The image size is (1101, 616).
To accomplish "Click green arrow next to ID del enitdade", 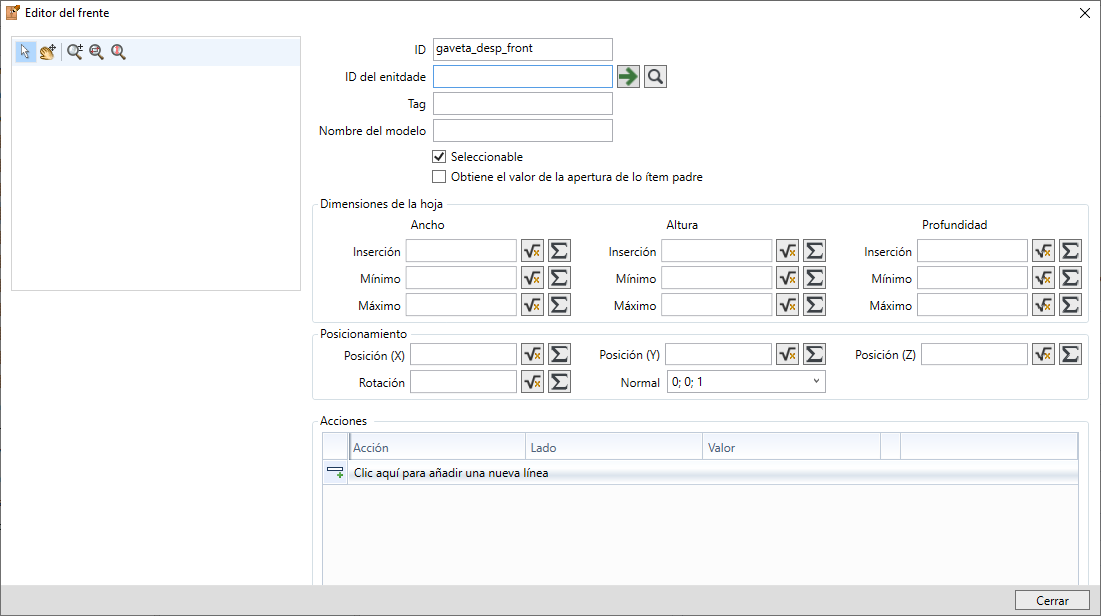I will (x=628, y=77).
